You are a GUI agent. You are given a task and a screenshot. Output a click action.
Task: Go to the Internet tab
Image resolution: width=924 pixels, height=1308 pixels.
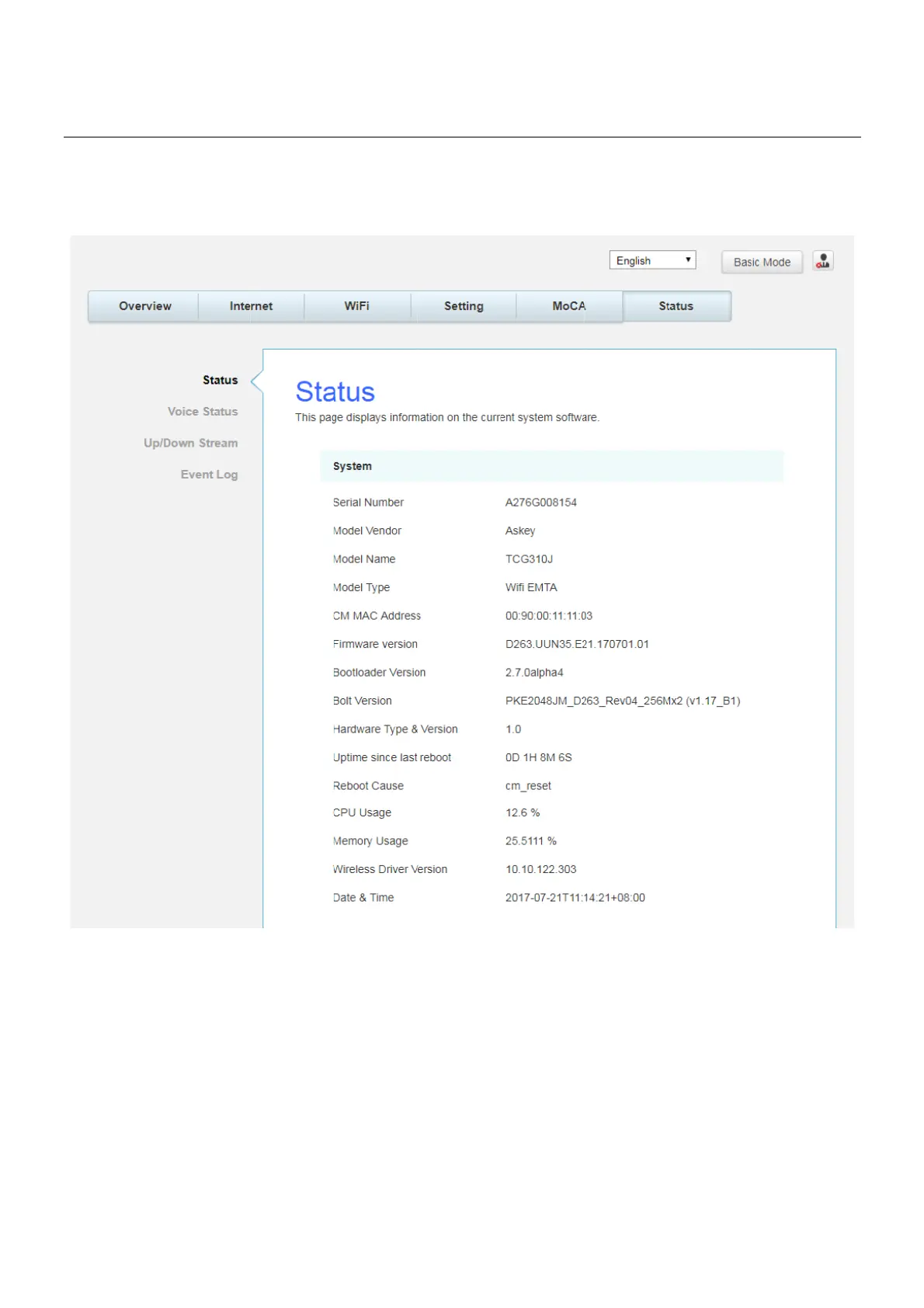(251, 306)
